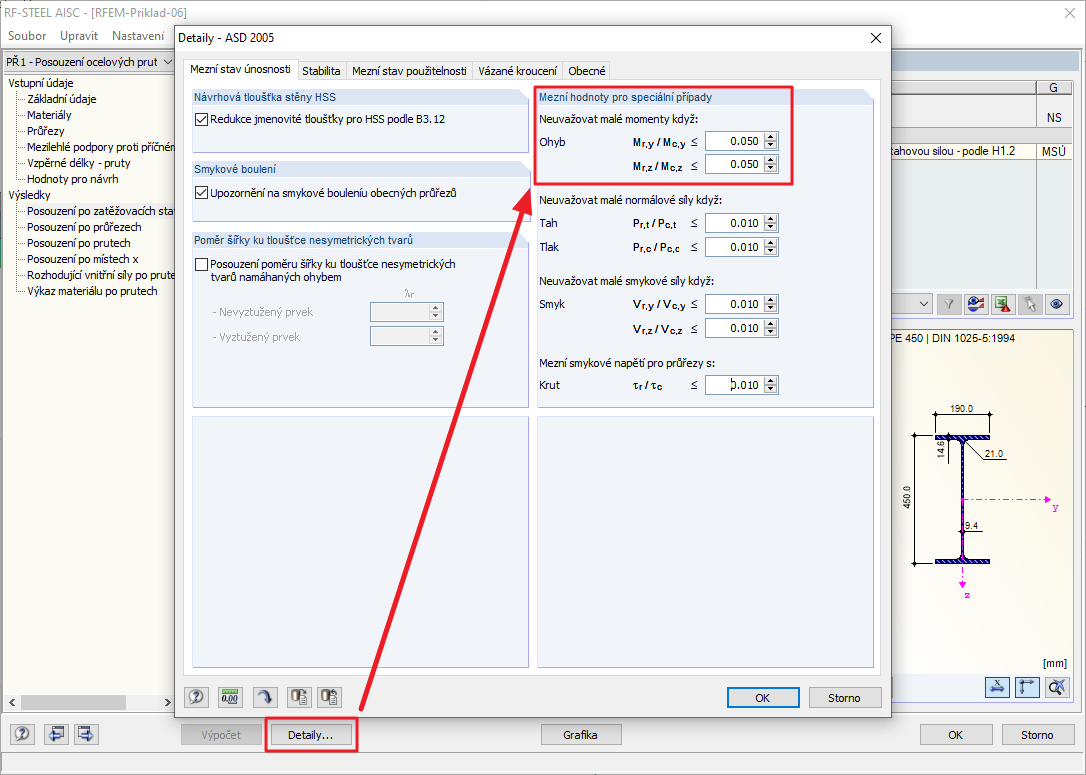Screen dimensions: 1086x775
Task: Click the load saved settings cylinder icon
Action: [x=299, y=697]
